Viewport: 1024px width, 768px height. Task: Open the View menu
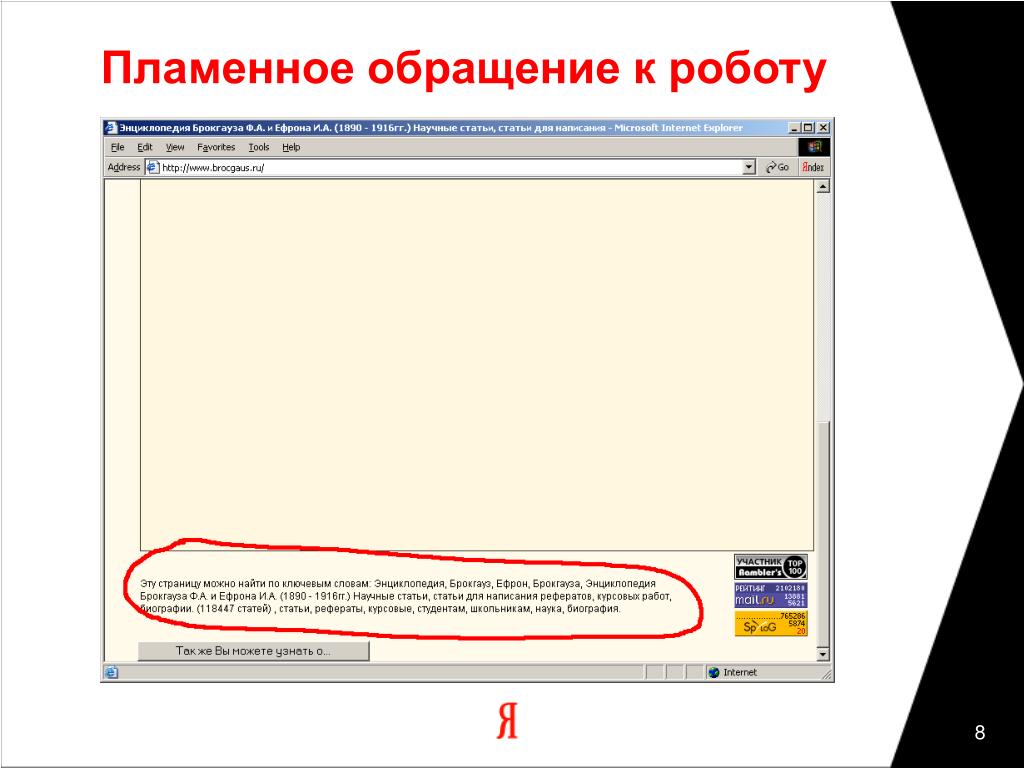[x=174, y=147]
